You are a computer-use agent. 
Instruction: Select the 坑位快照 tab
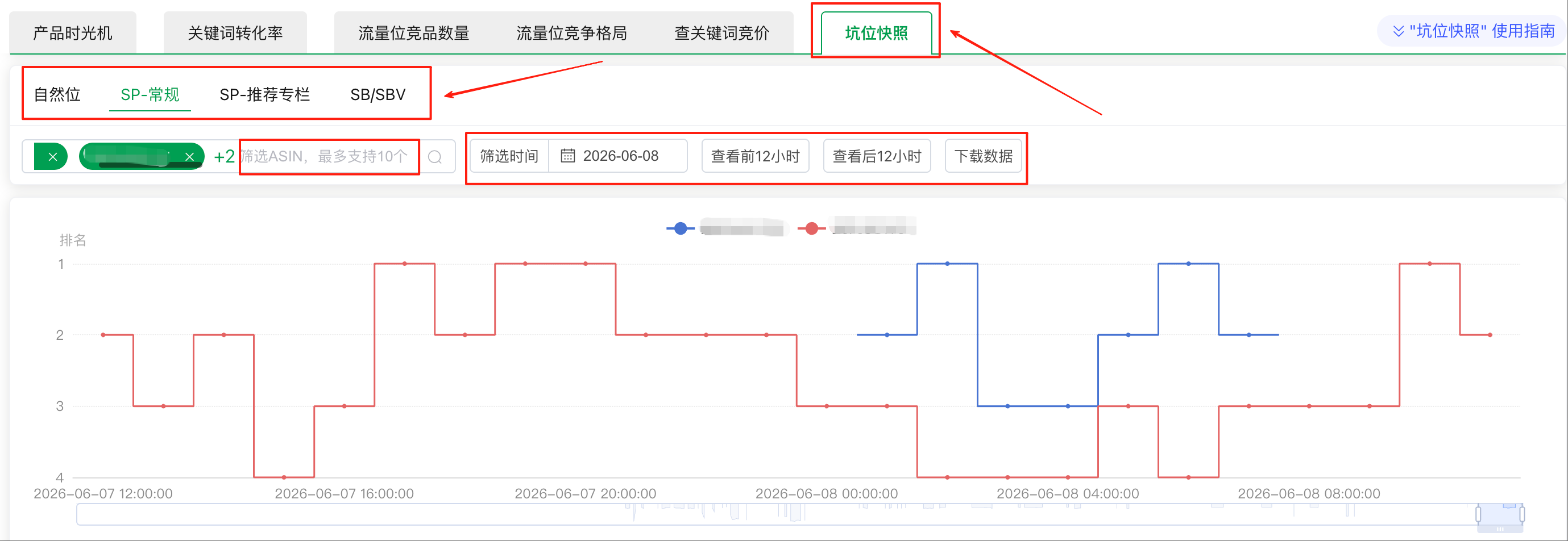[876, 33]
